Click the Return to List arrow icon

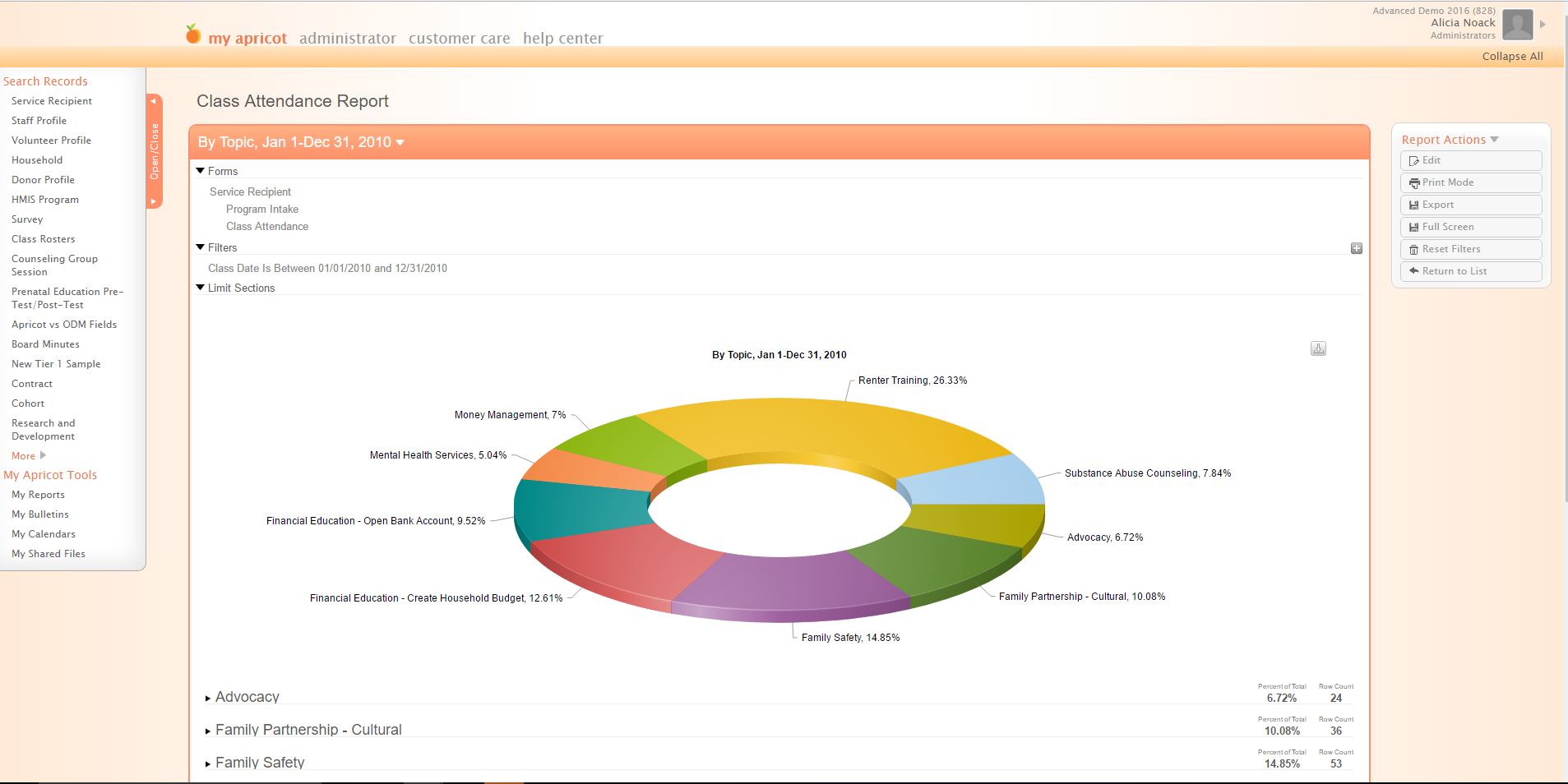[1413, 271]
